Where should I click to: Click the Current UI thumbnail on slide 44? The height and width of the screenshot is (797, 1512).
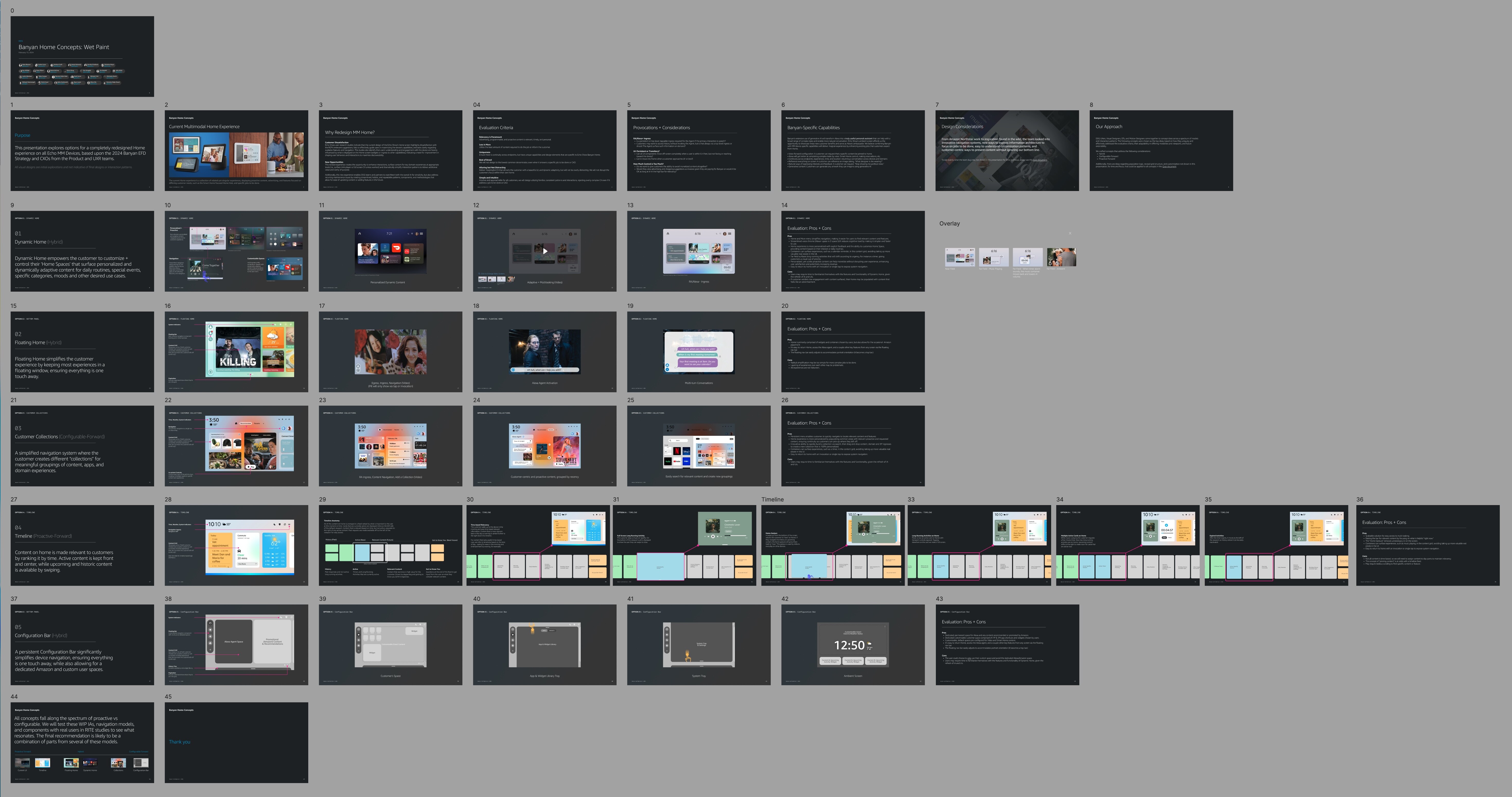pyautogui.click(x=22, y=763)
